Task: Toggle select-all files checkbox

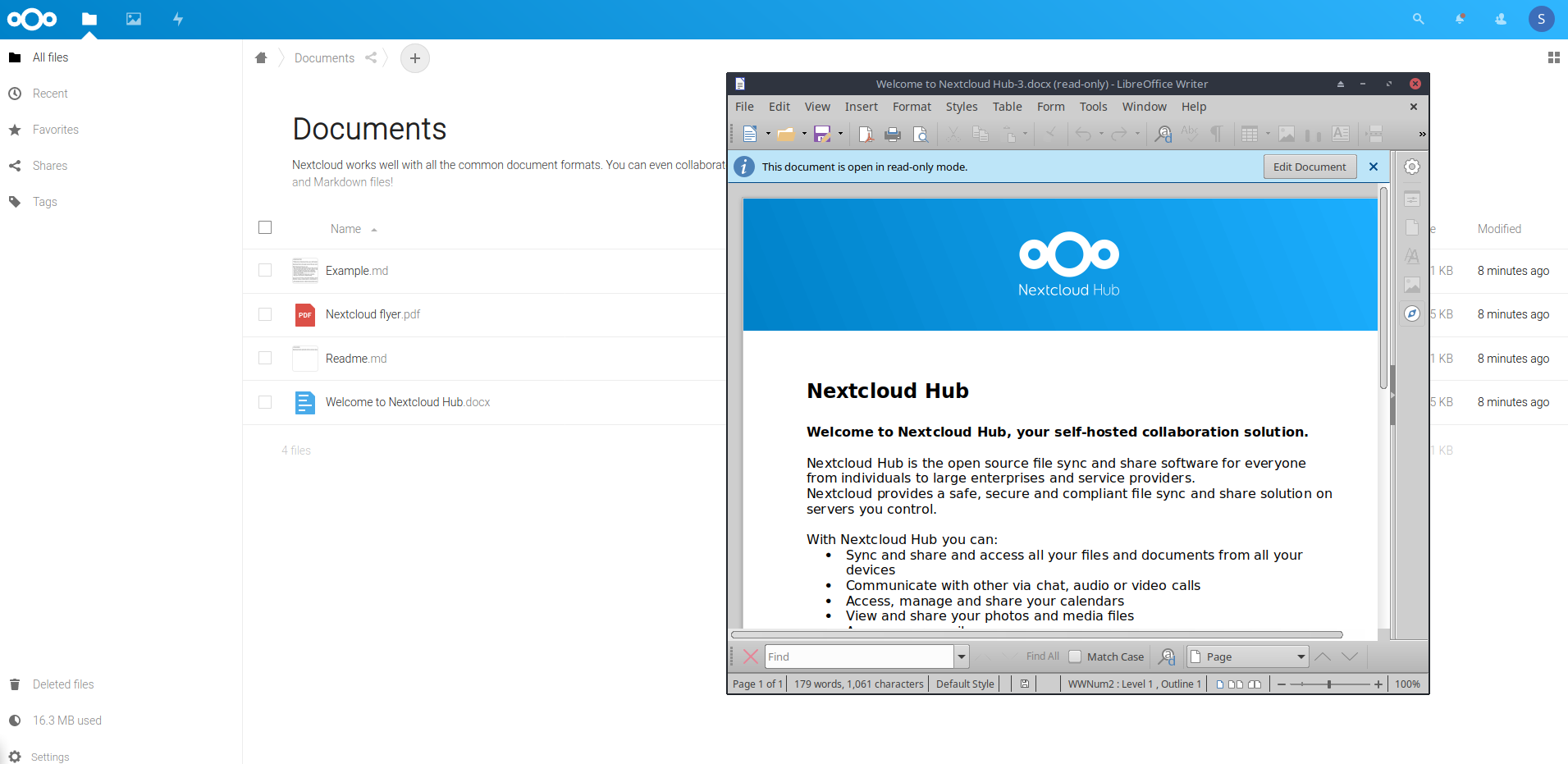Action: click(265, 227)
